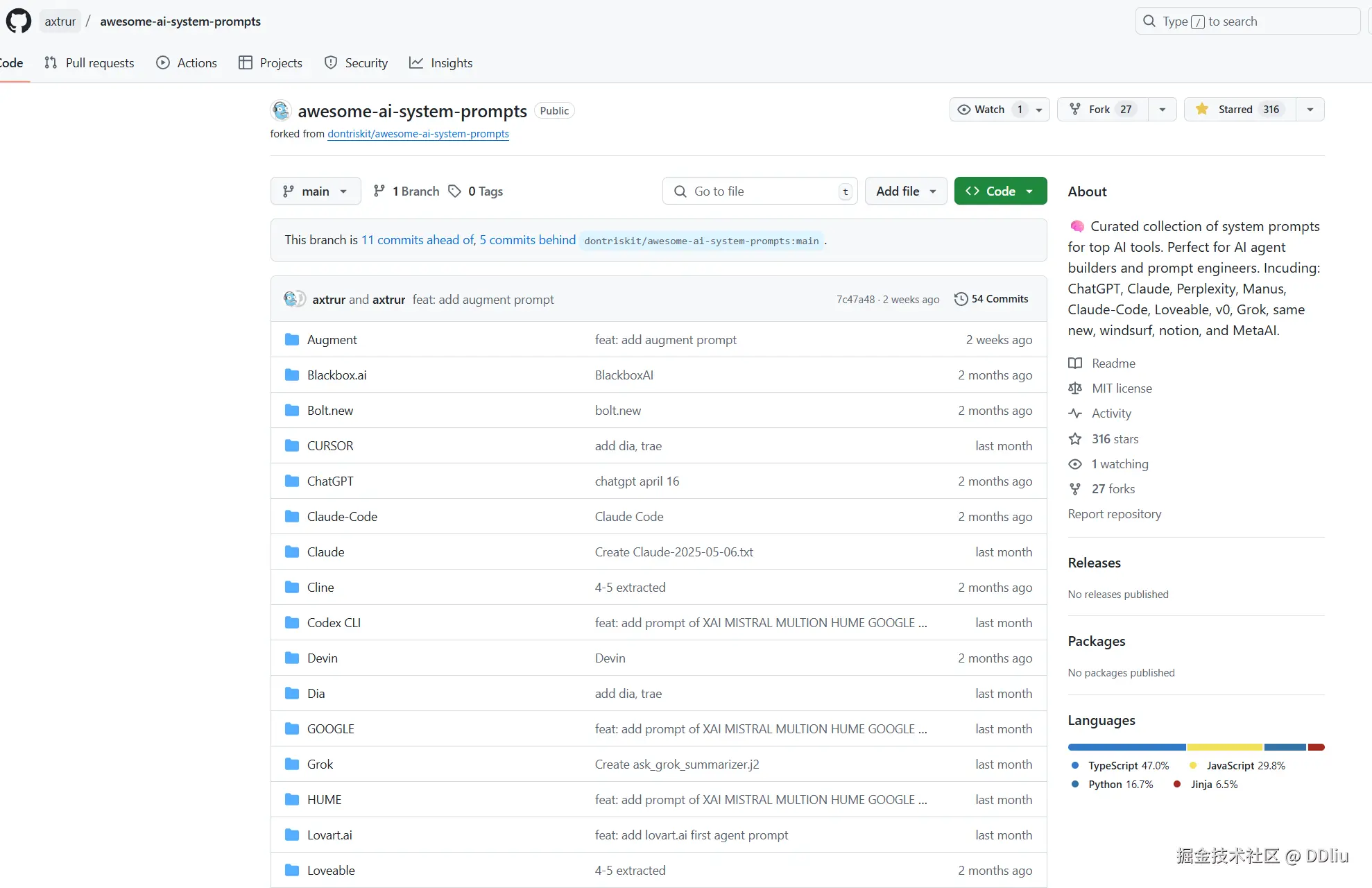Click the TypeScript segment in language bar
This screenshot has width=1372, height=888.
(x=1126, y=747)
